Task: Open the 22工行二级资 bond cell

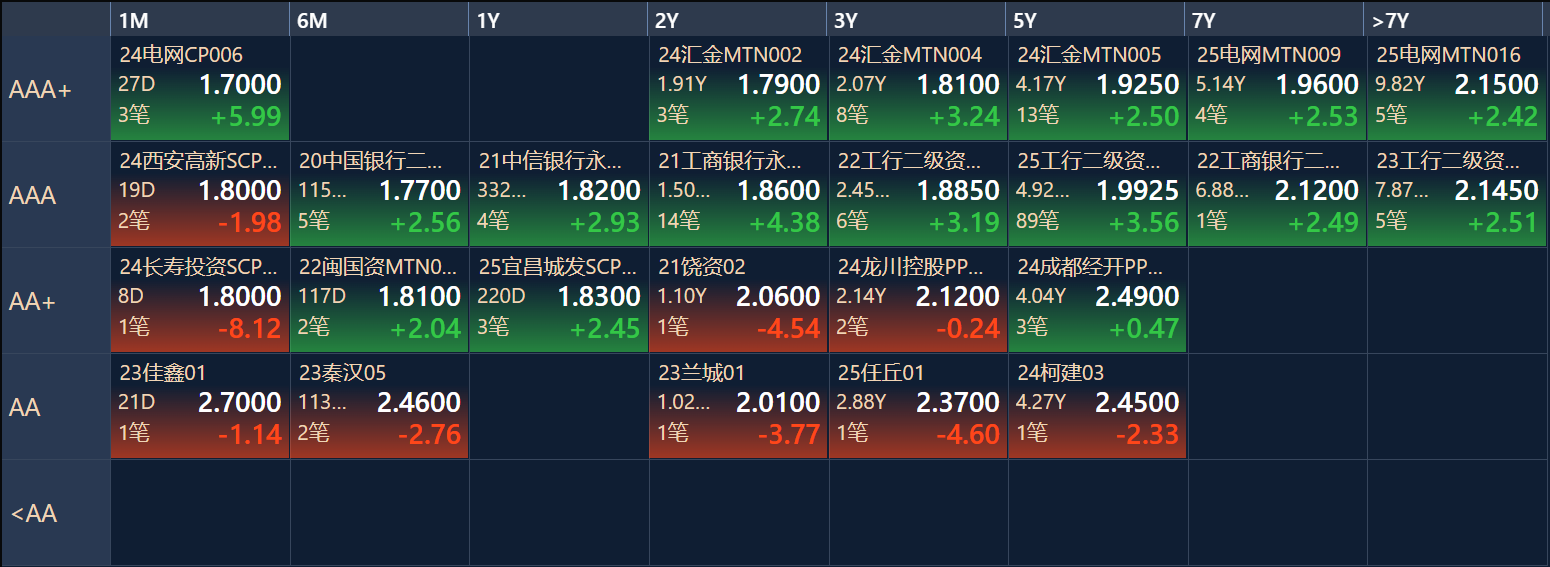Action: point(918,196)
